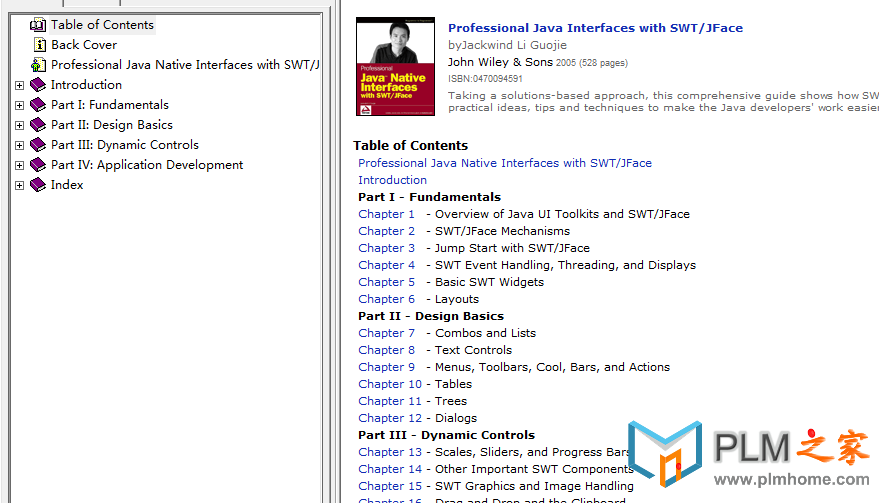Click the info page icon beside Back Cover
Screen dimensions: 879x503
39,45
